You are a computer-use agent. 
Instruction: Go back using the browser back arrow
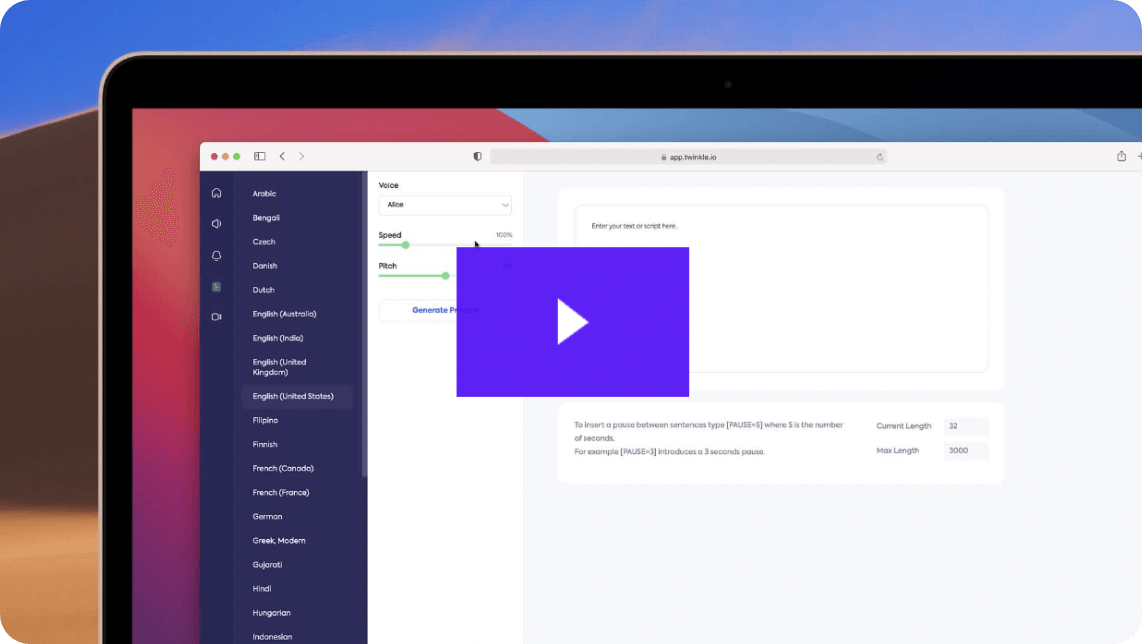click(x=282, y=156)
